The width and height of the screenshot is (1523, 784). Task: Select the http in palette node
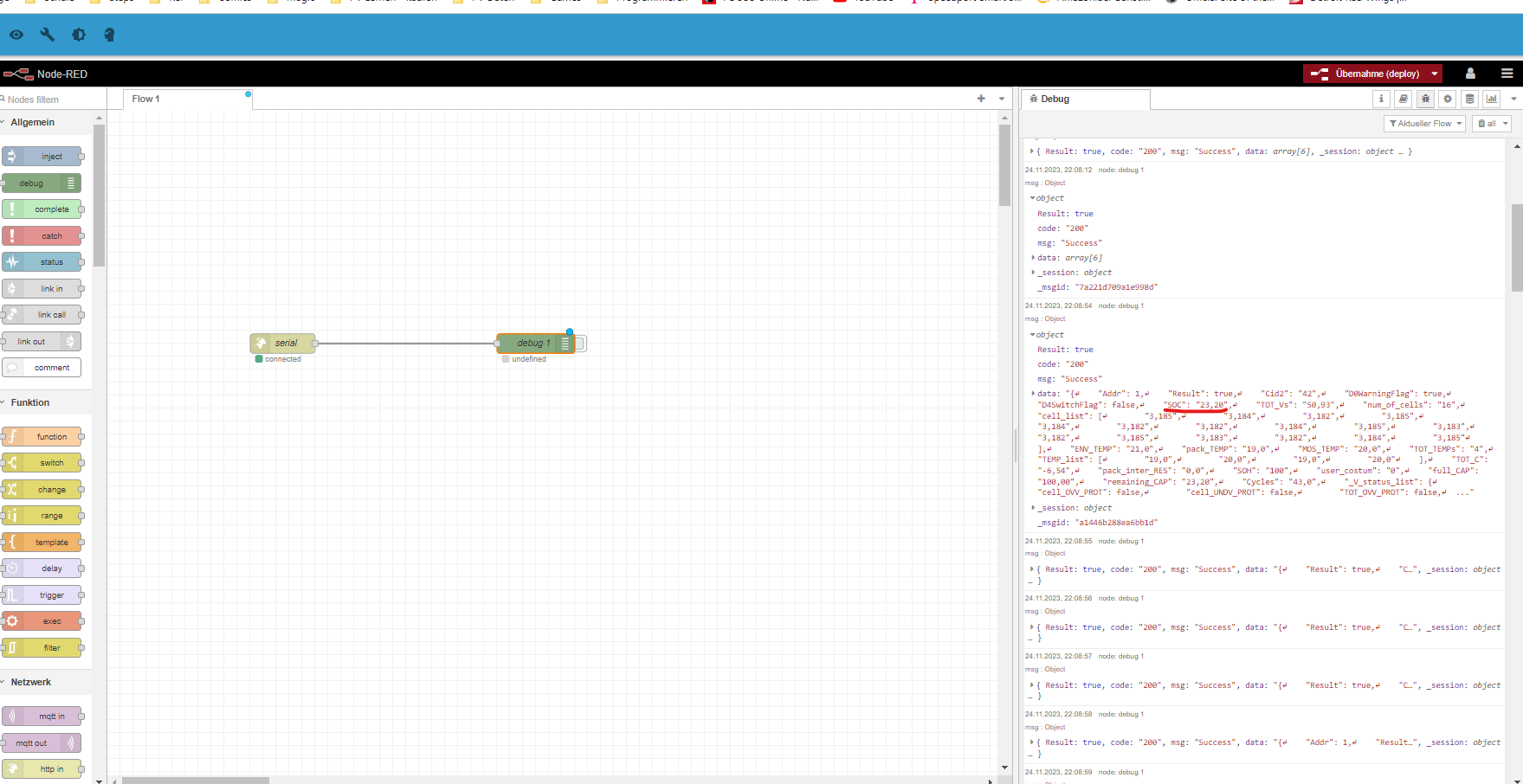[x=42, y=769]
